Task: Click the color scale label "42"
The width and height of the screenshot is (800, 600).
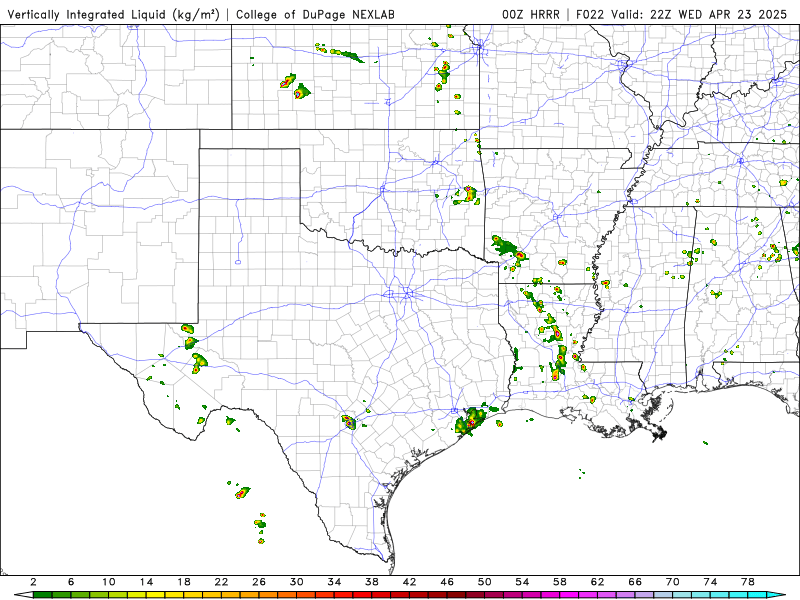Action: pos(410,582)
